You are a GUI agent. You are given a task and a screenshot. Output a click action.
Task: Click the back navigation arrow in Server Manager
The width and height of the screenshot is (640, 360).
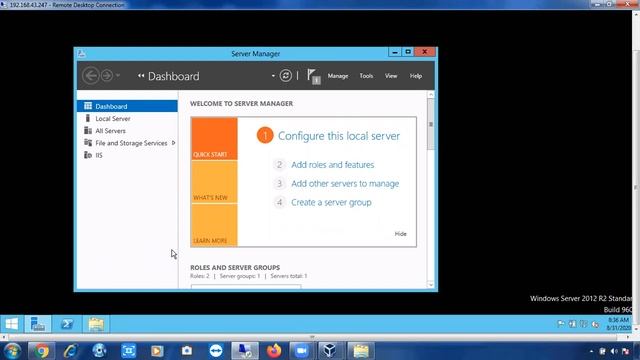click(91, 76)
